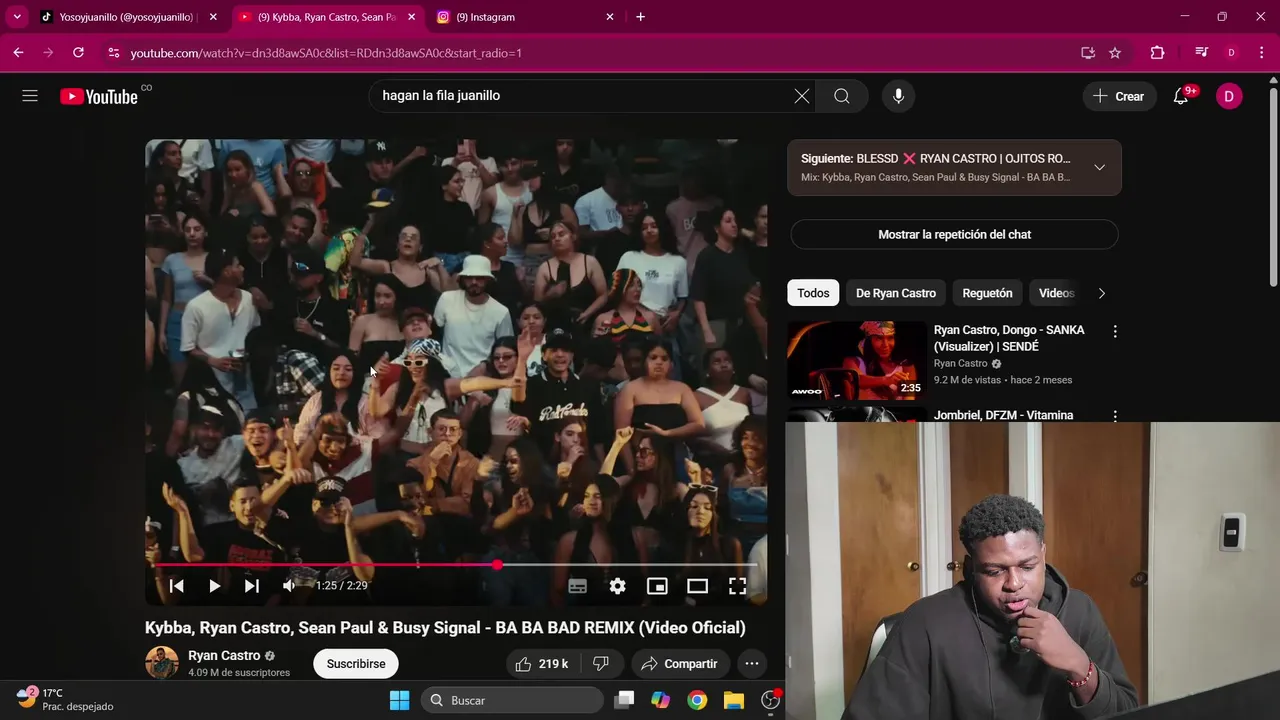Open Chrome profile D button
1280x720 pixels.
[x=1231, y=53]
